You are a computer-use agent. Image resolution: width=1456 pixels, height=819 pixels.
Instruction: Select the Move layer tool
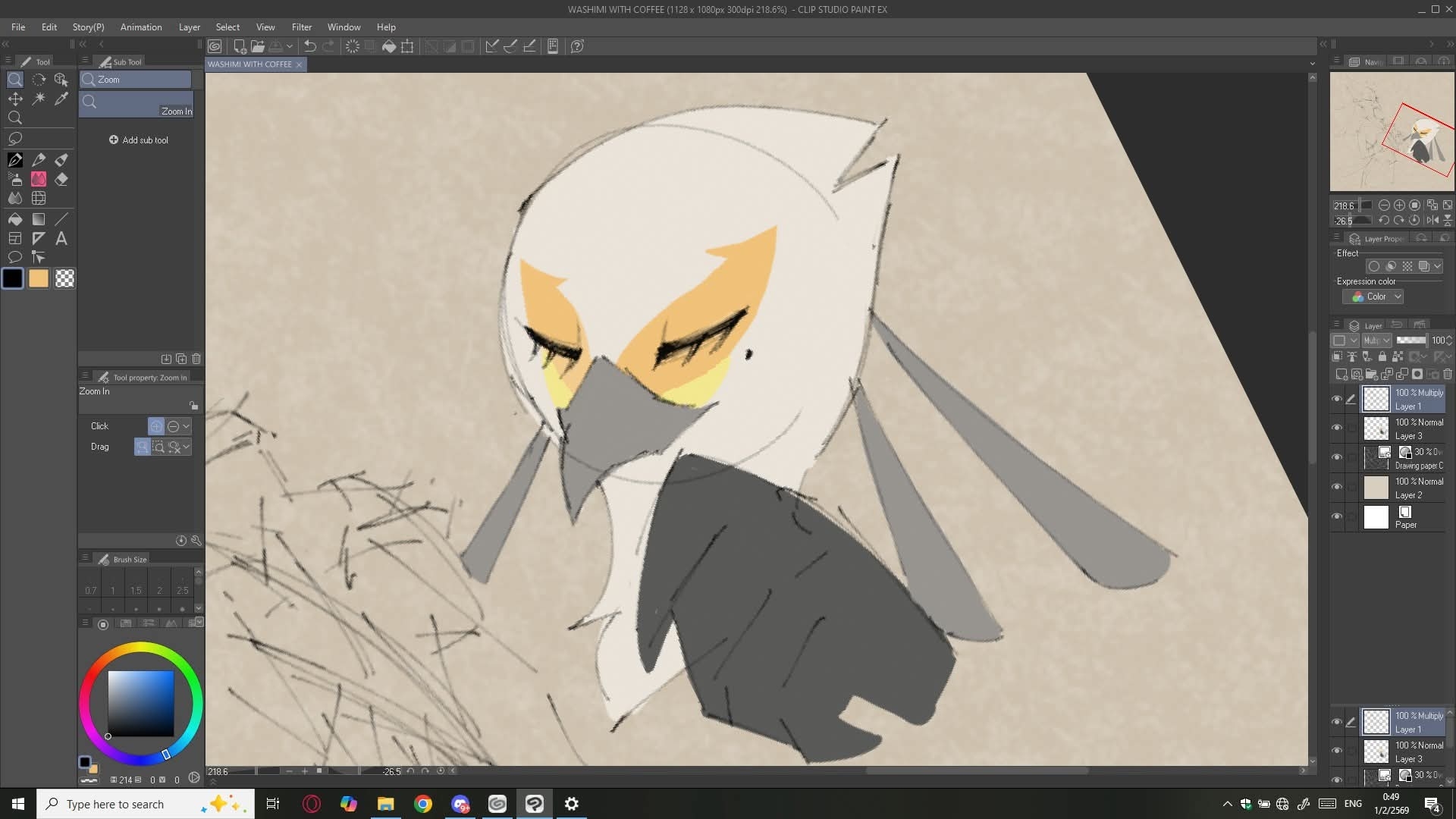14,99
